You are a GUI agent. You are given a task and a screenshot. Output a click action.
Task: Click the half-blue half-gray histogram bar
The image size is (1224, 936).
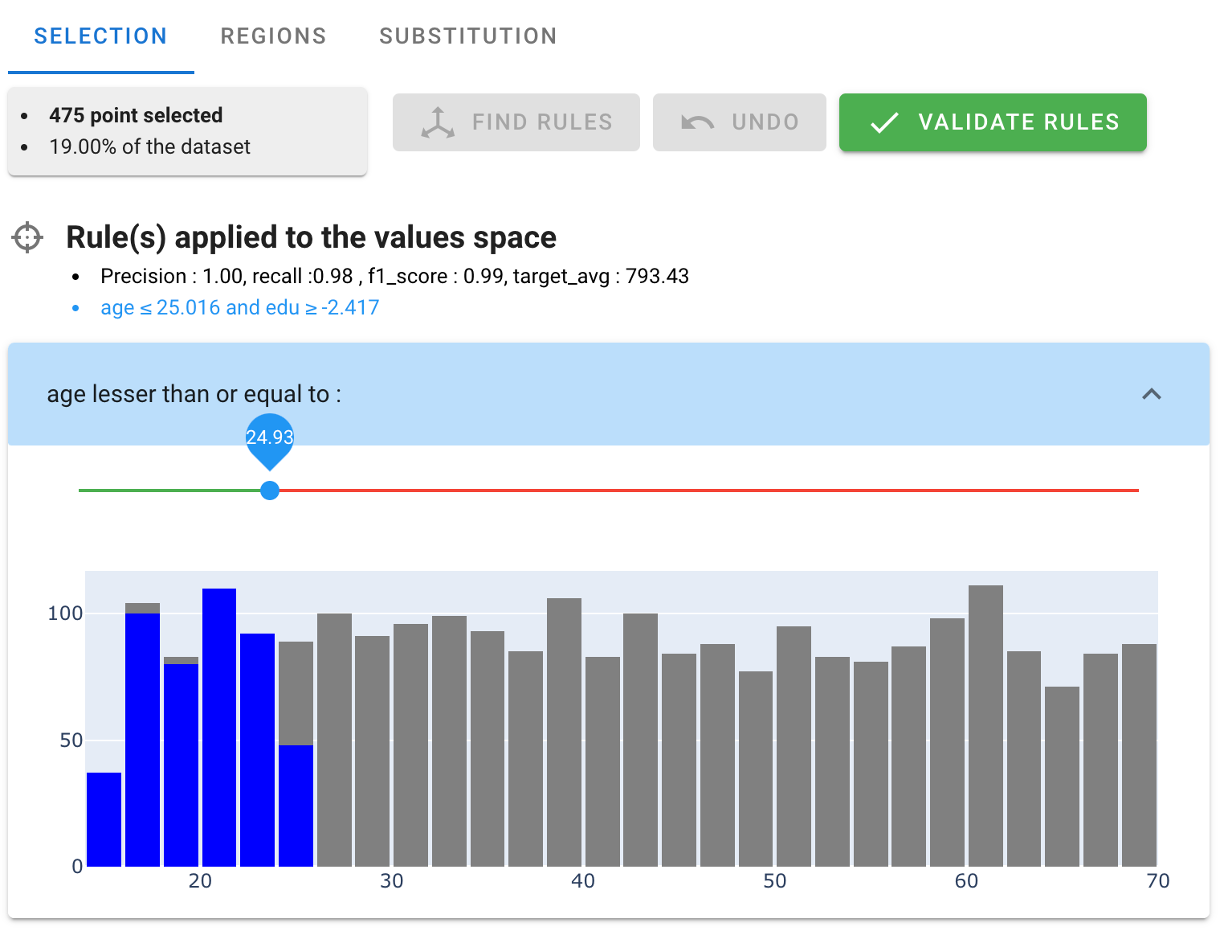coord(296,754)
